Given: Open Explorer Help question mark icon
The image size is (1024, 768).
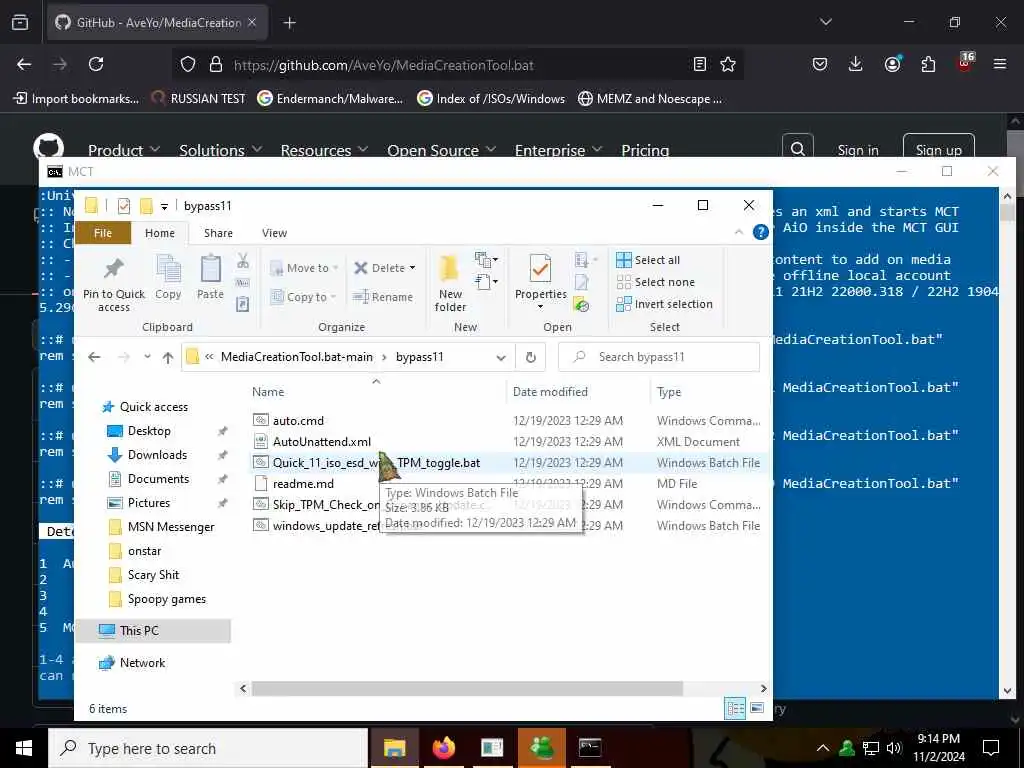Looking at the screenshot, I should coord(760,232).
